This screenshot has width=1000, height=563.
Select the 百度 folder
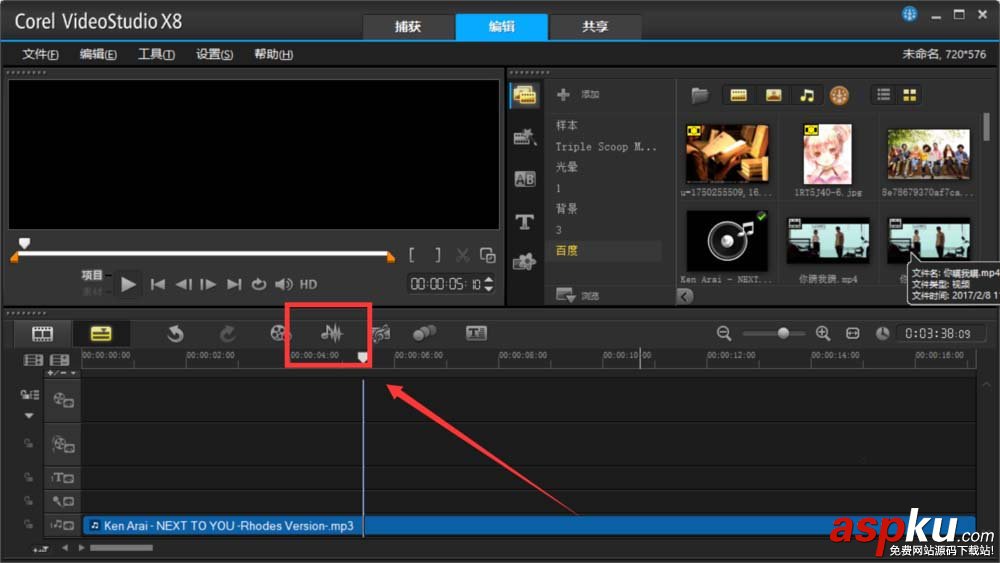click(x=567, y=251)
